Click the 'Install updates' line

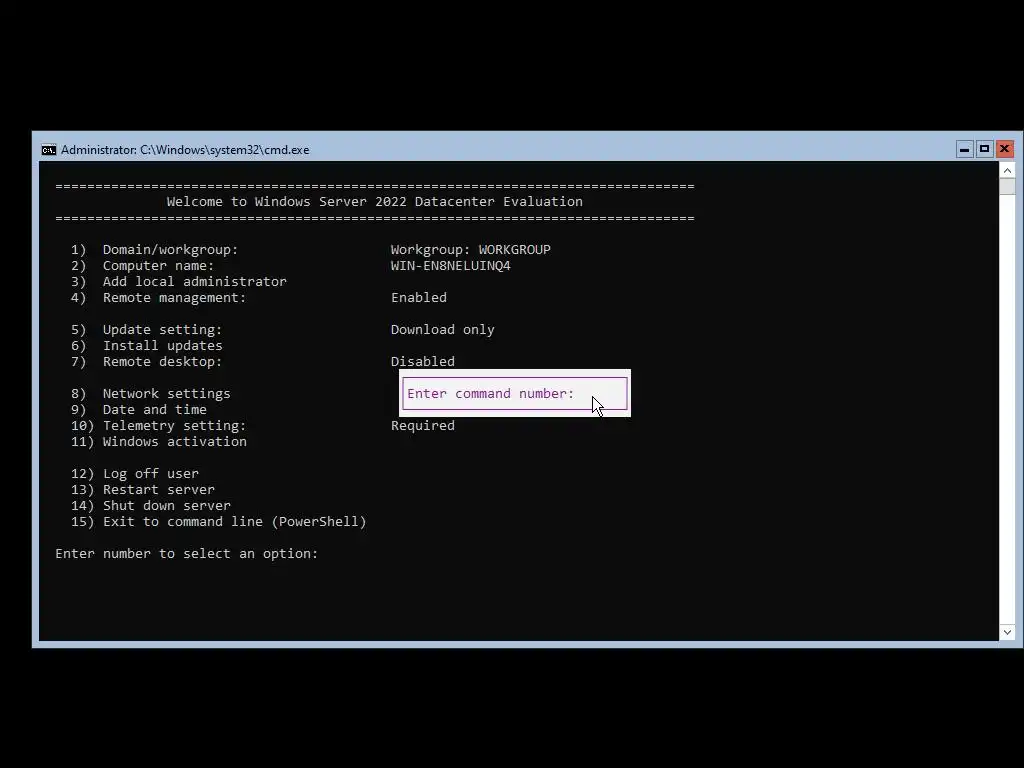coord(162,345)
